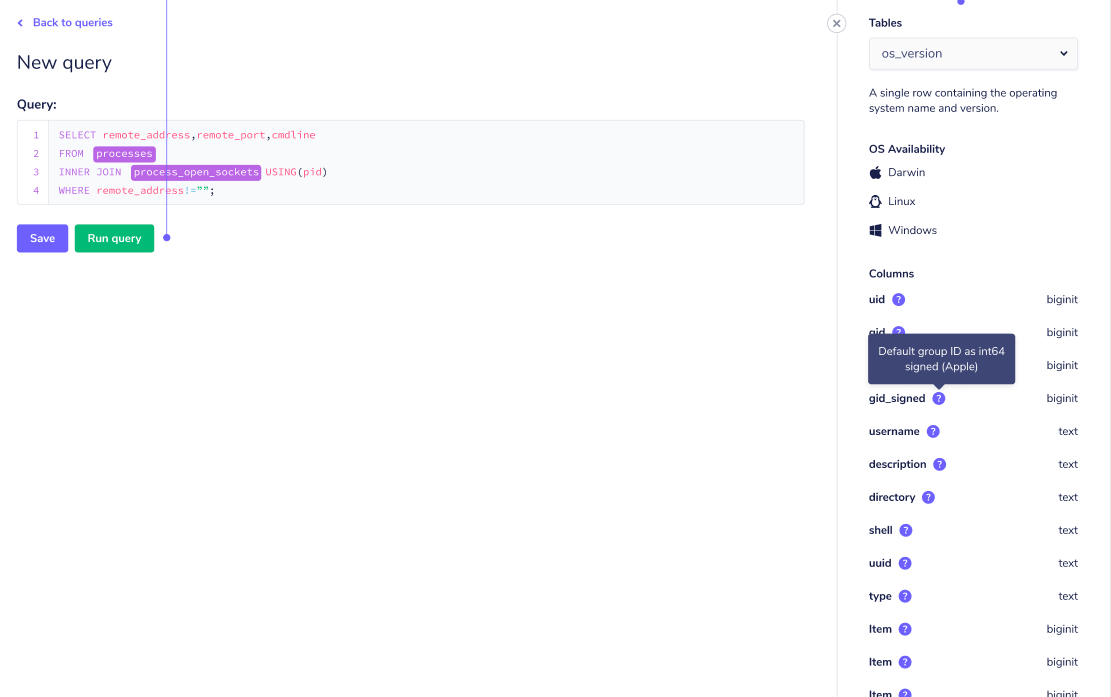
Task: Click the gid_signed help question mark
Action: [939, 399]
